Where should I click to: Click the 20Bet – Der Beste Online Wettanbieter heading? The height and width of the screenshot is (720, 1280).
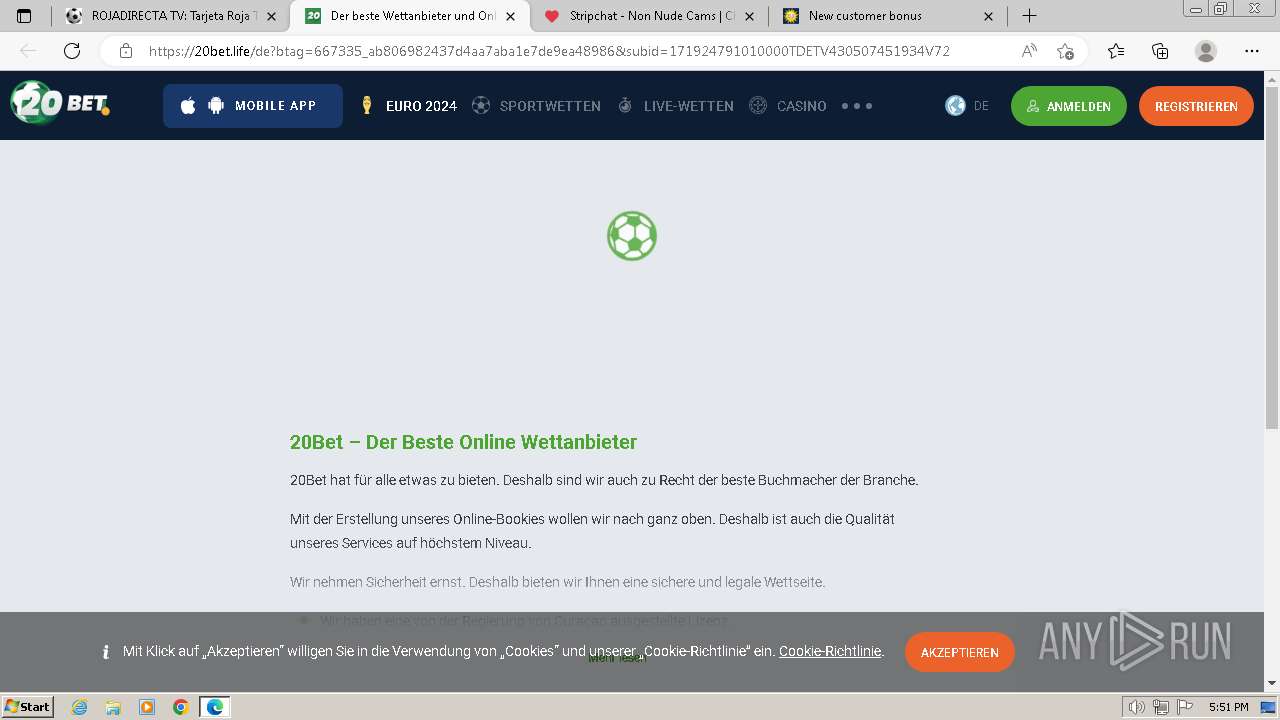pos(463,442)
